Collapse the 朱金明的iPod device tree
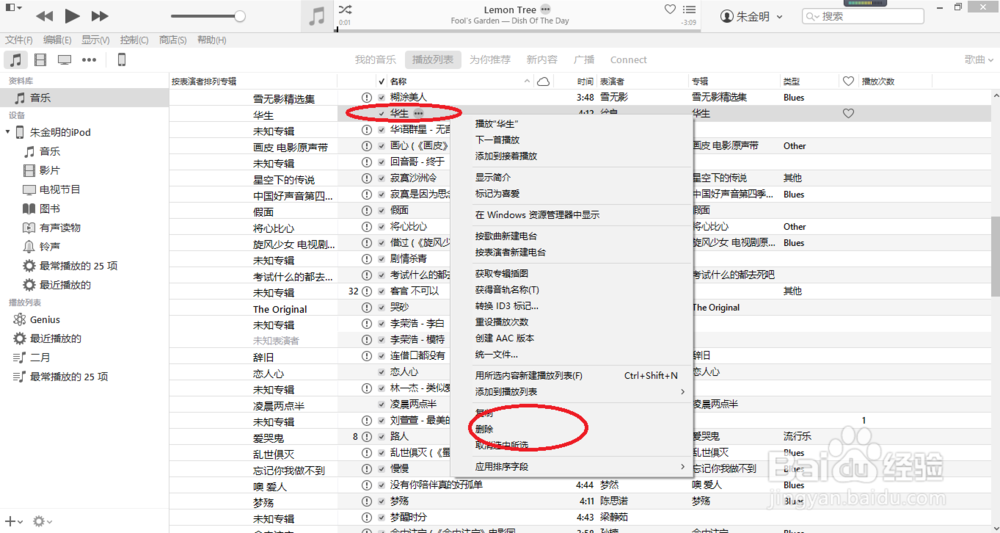 [8, 132]
